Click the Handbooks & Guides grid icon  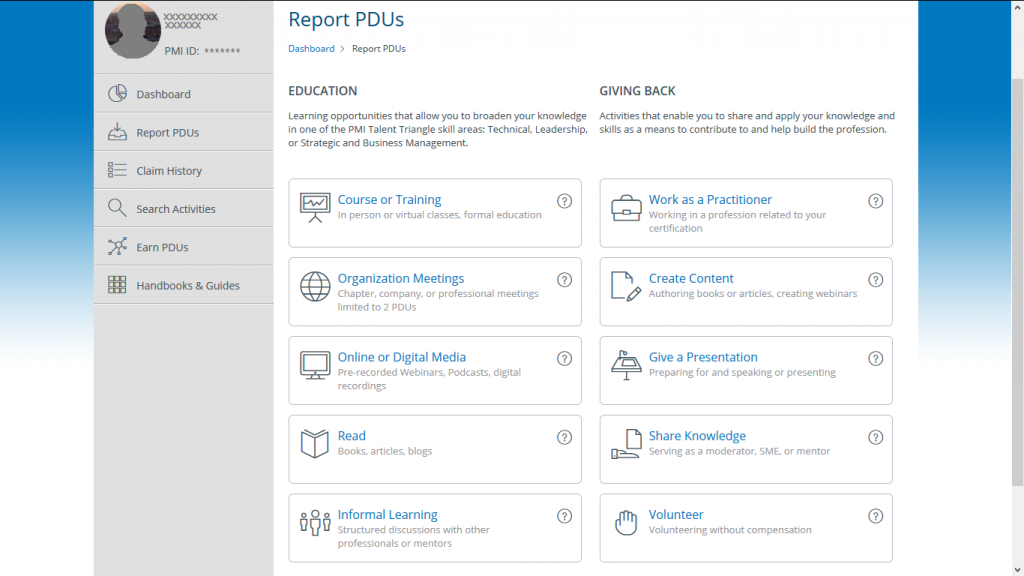coord(118,285)
